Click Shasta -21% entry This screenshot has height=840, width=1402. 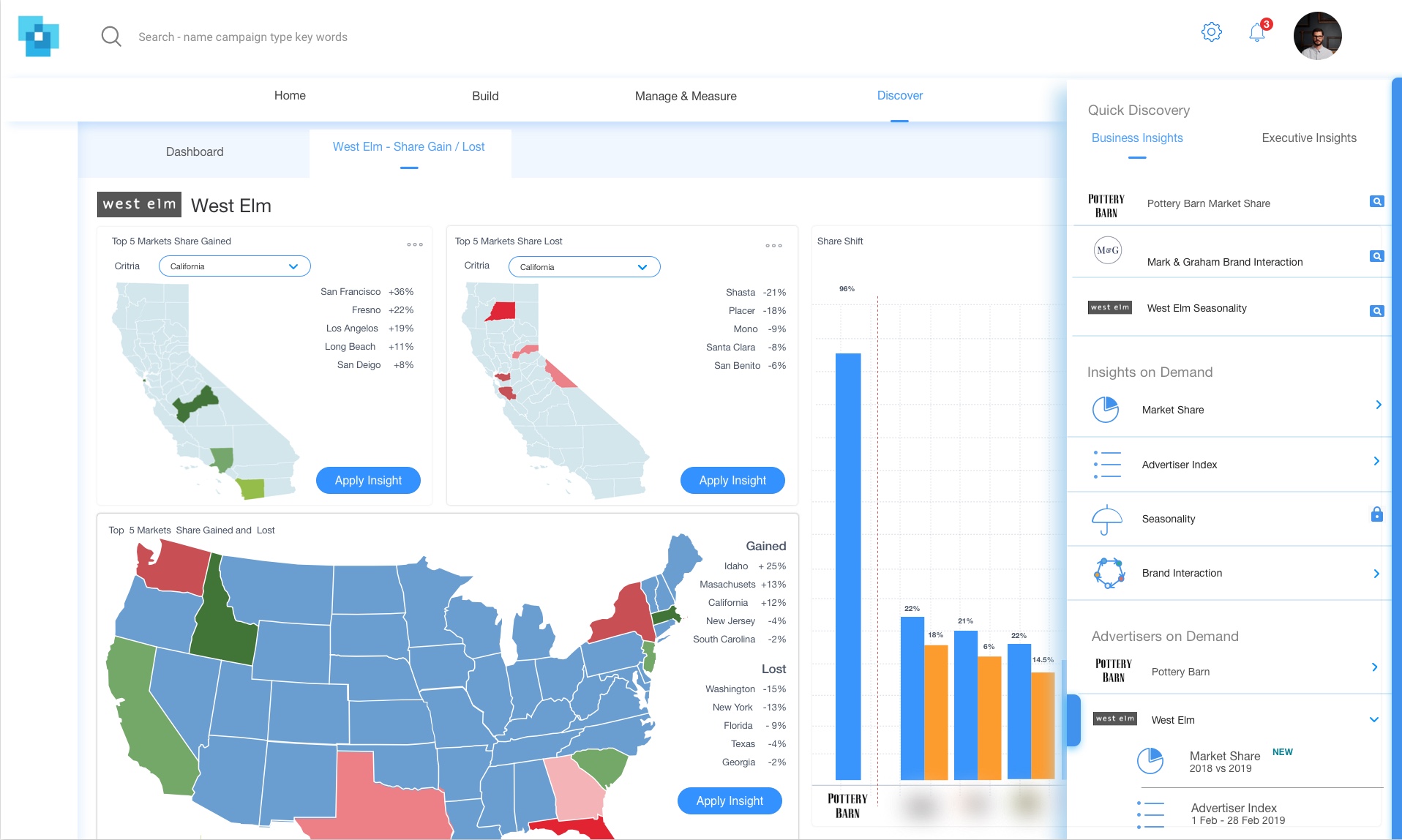756,293
